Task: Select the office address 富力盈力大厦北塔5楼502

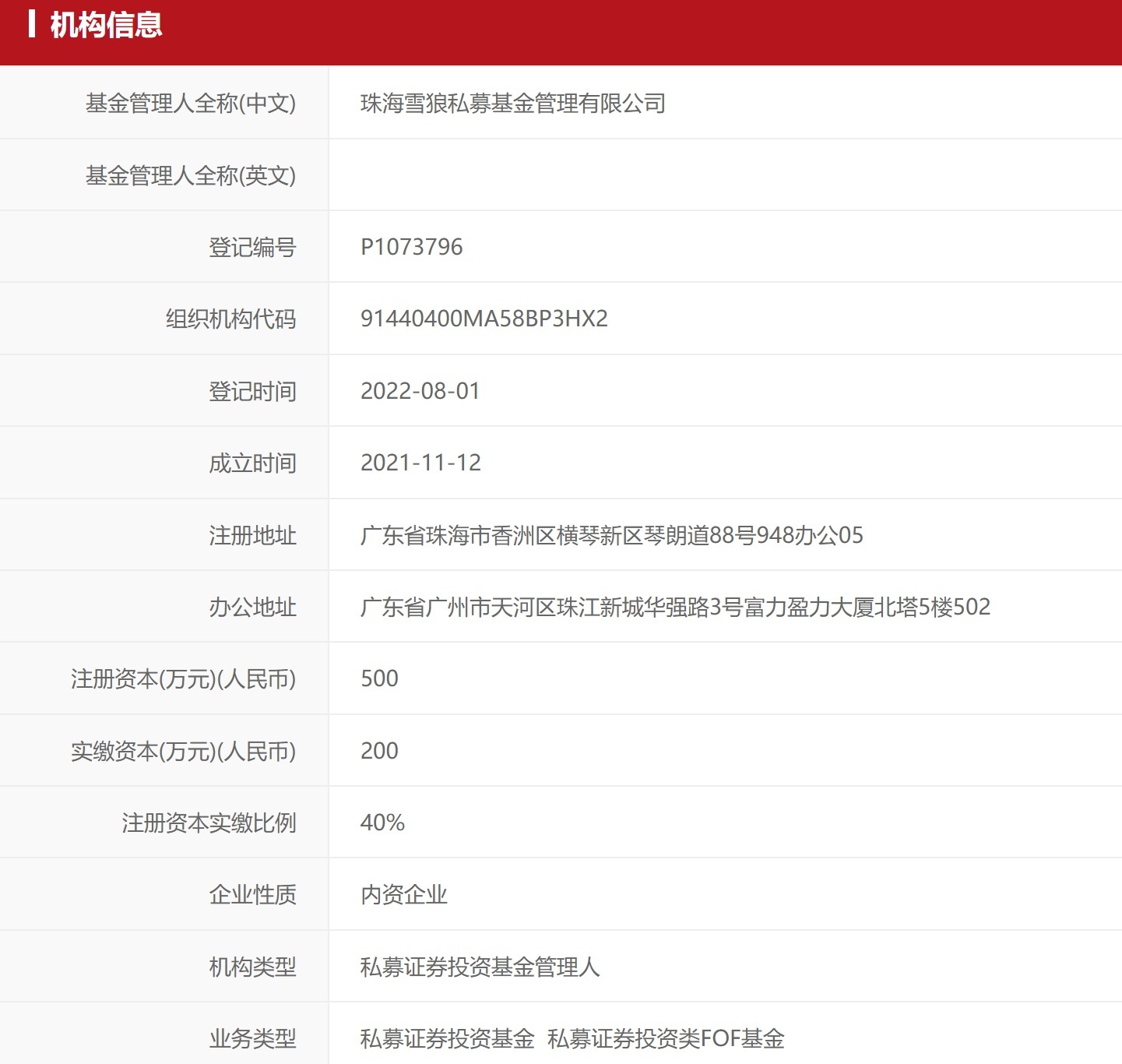Action: [x=677, y=607]
